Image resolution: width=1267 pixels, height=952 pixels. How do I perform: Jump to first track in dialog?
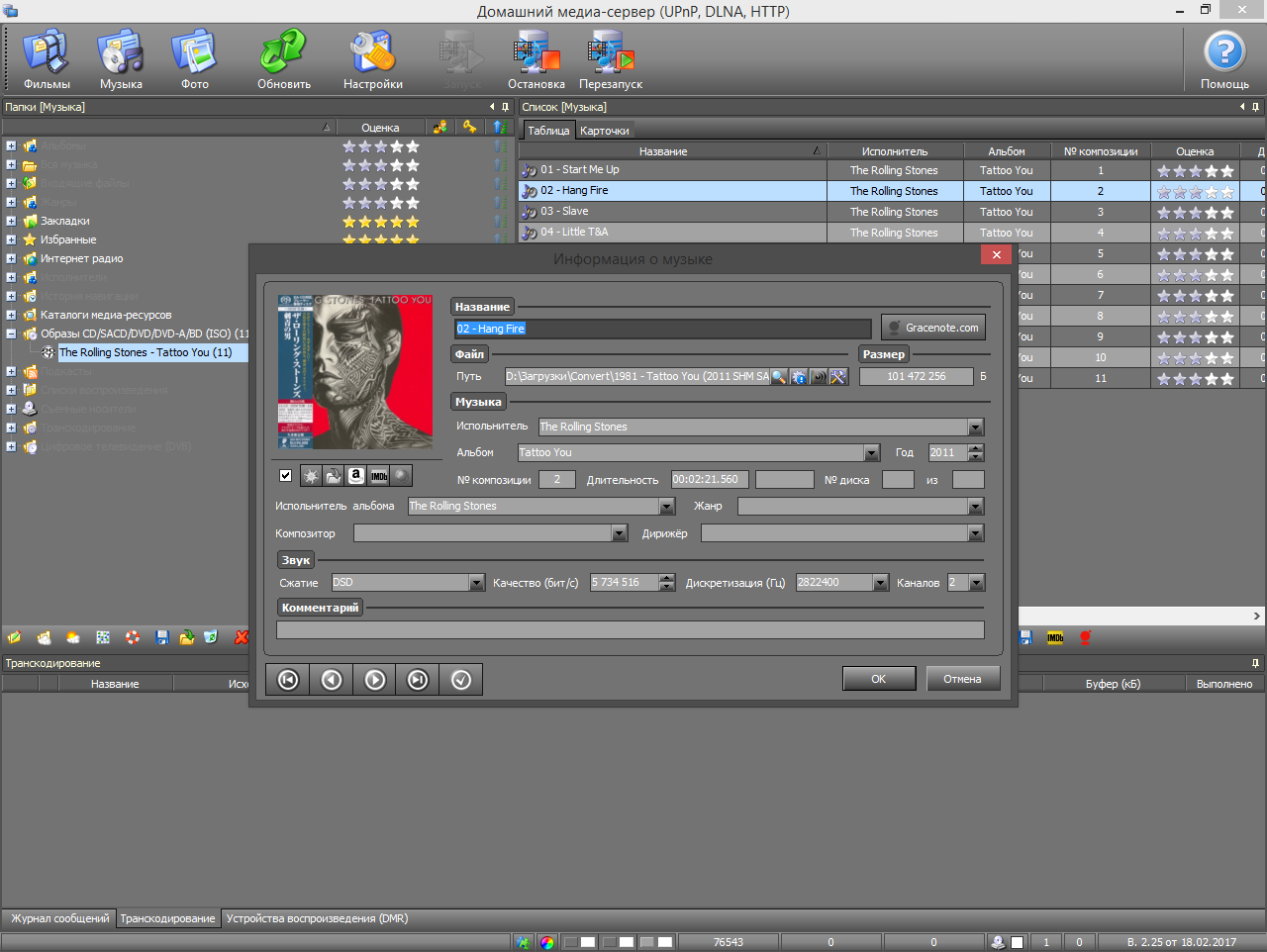[x=288, y=680]
